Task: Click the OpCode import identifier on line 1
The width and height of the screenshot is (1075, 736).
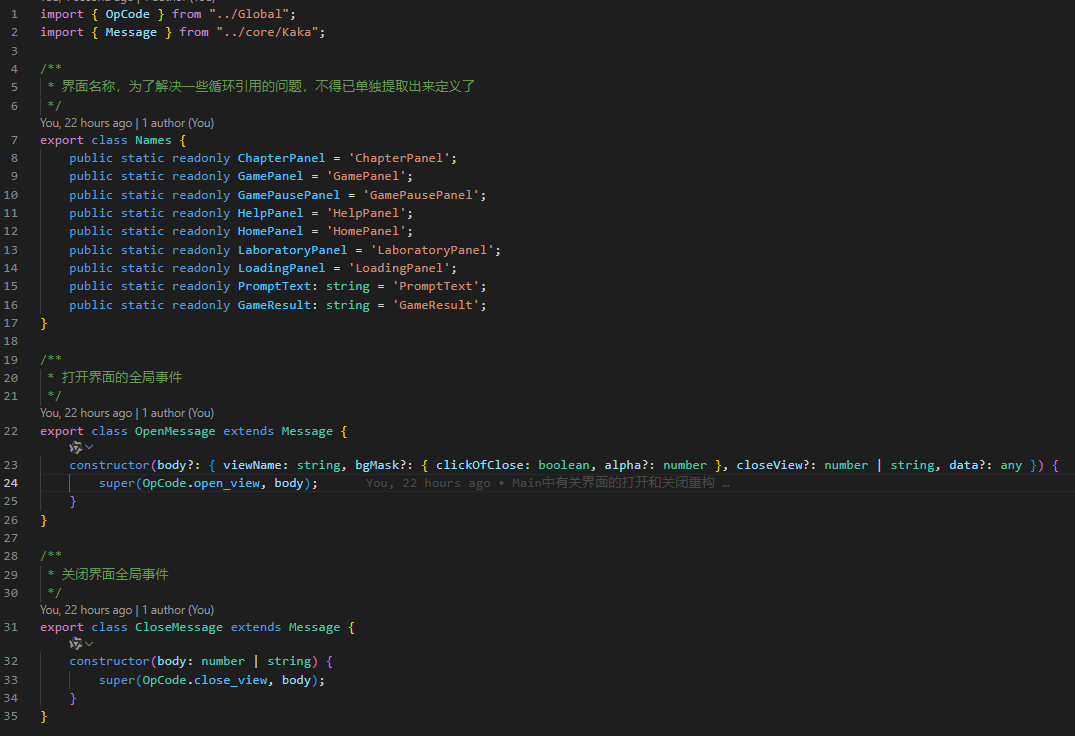Action: click(x=128, y=14)
